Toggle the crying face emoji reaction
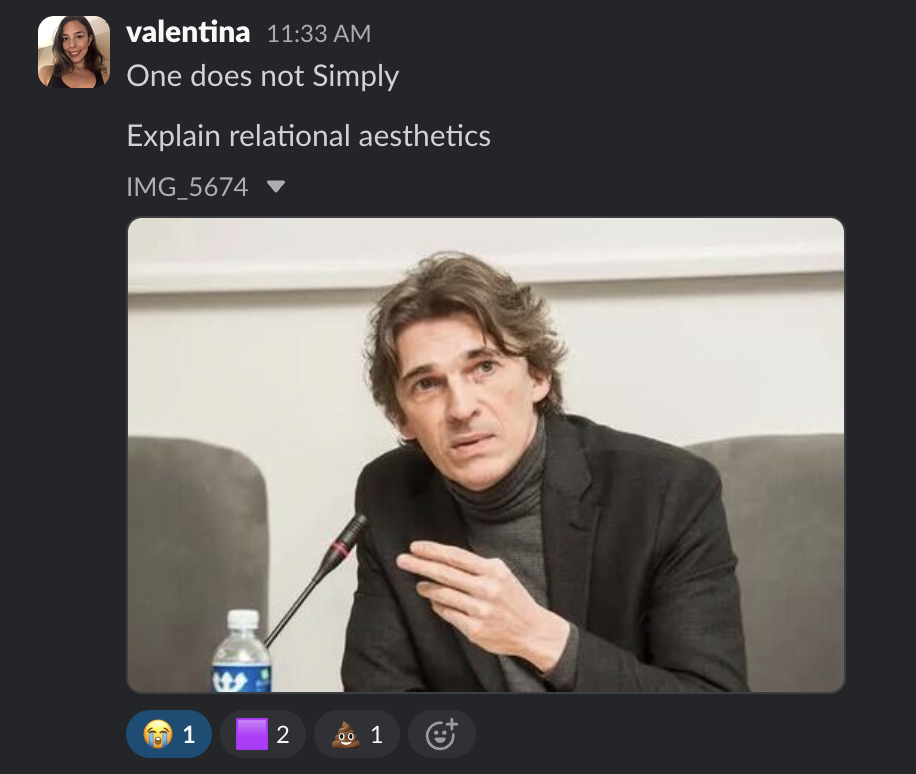916x774 pixels. click(168, 735)
